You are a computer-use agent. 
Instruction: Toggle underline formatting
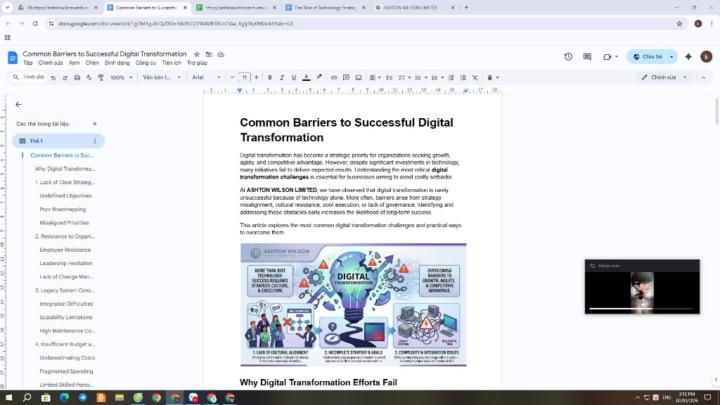295,77
